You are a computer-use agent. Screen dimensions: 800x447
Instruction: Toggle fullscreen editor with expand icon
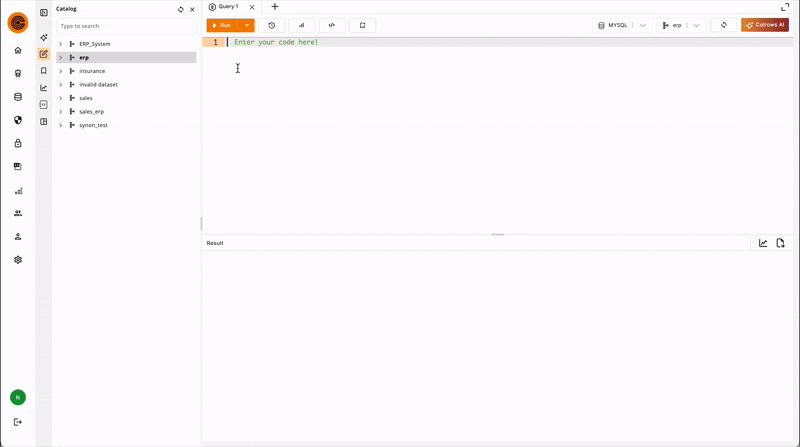click(x=785, y=7)
